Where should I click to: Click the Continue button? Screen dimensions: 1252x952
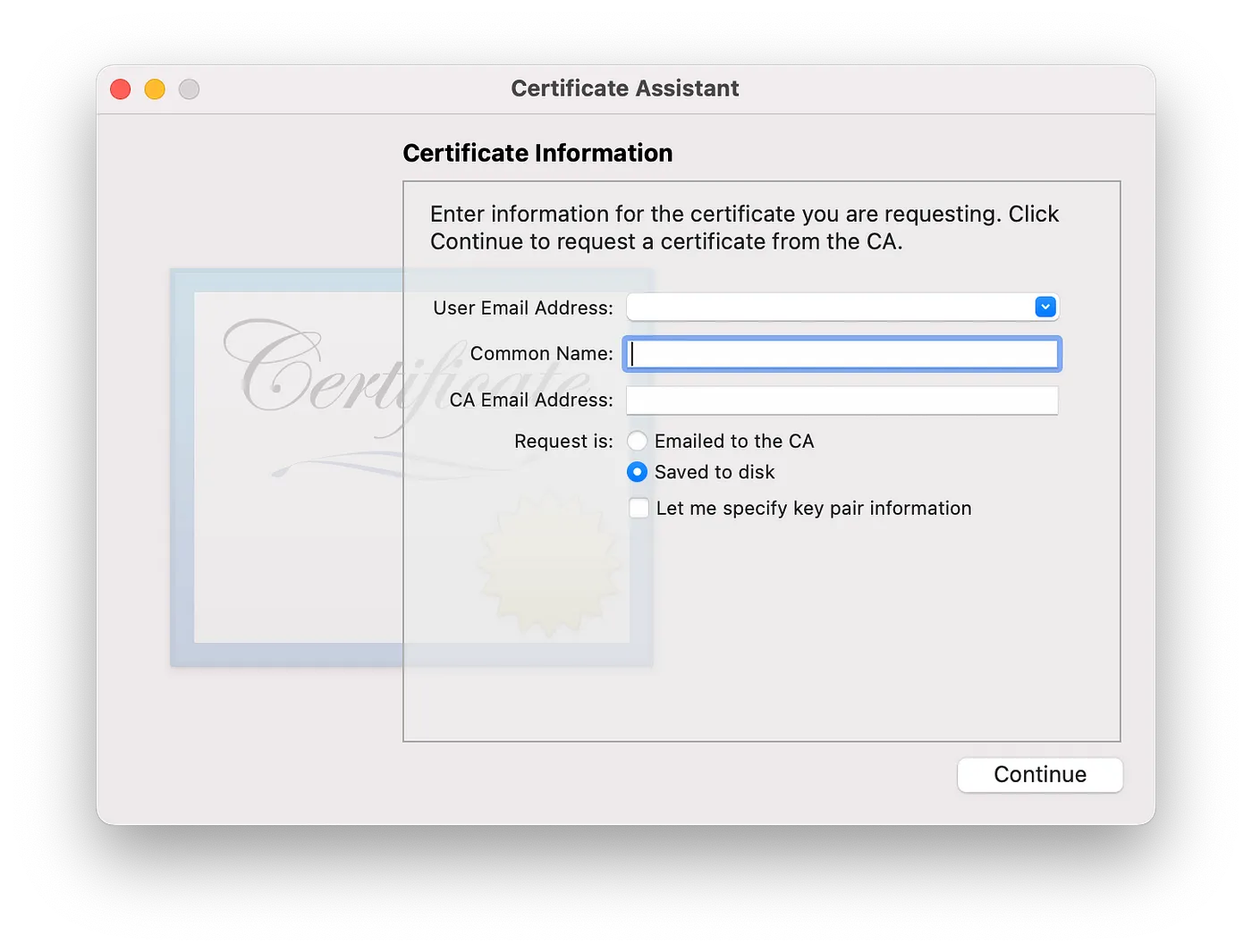point(1040,775)
